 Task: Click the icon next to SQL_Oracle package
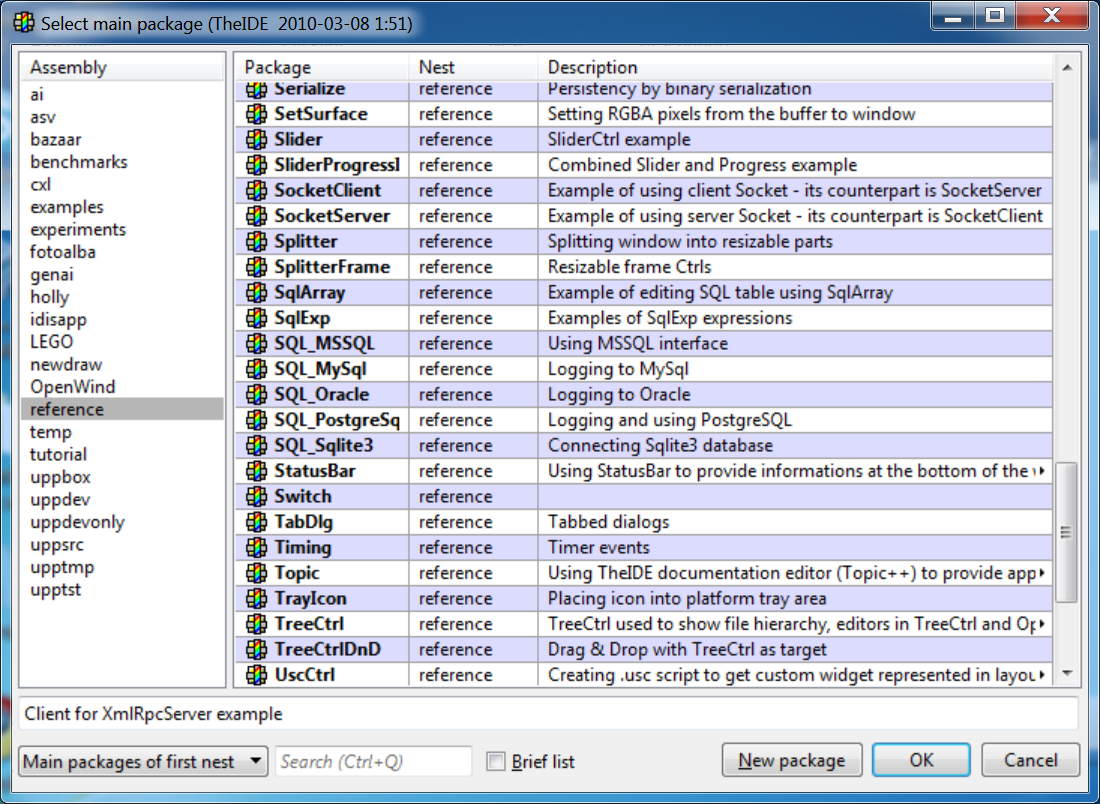click(256, 394)
